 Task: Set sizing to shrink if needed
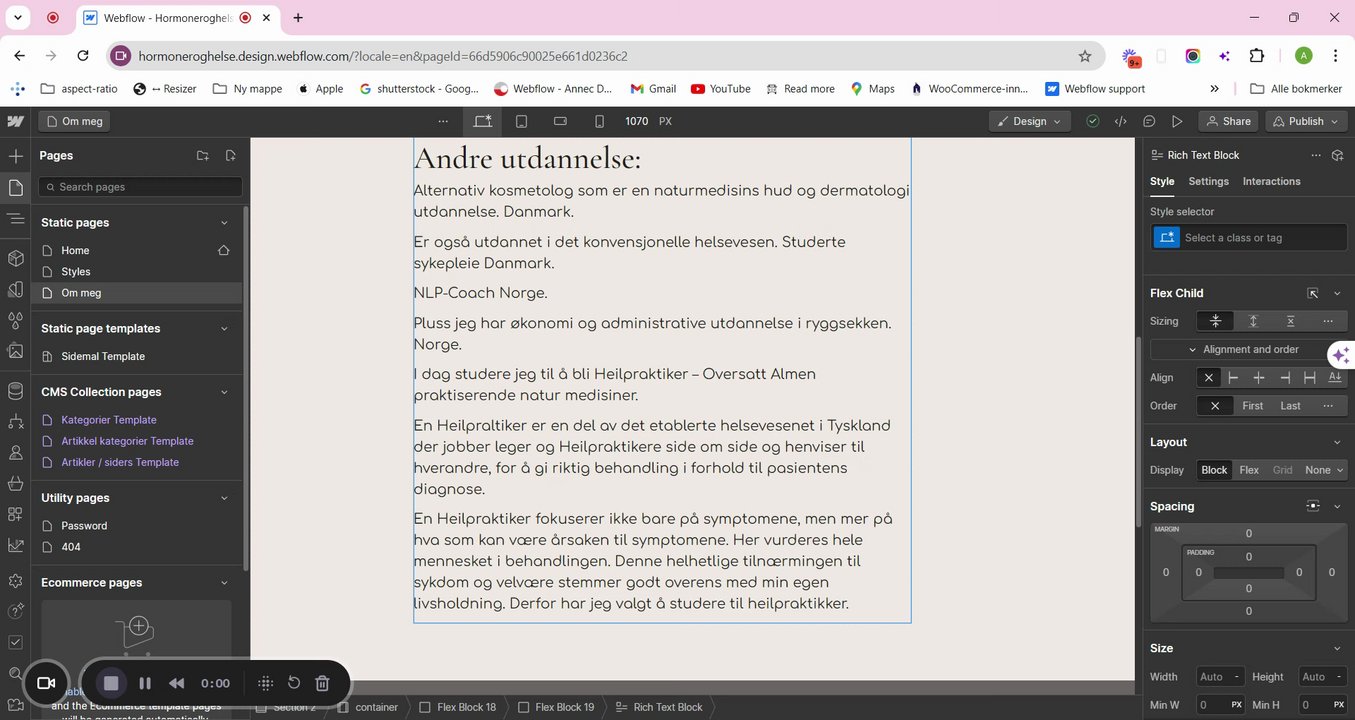point(1216,321)
